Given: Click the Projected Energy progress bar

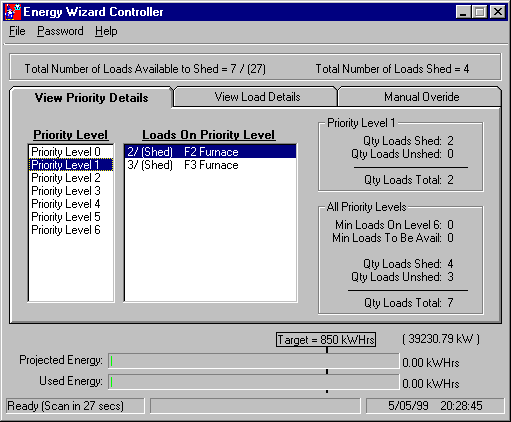Looking at the screenshot, I should 254,361.
